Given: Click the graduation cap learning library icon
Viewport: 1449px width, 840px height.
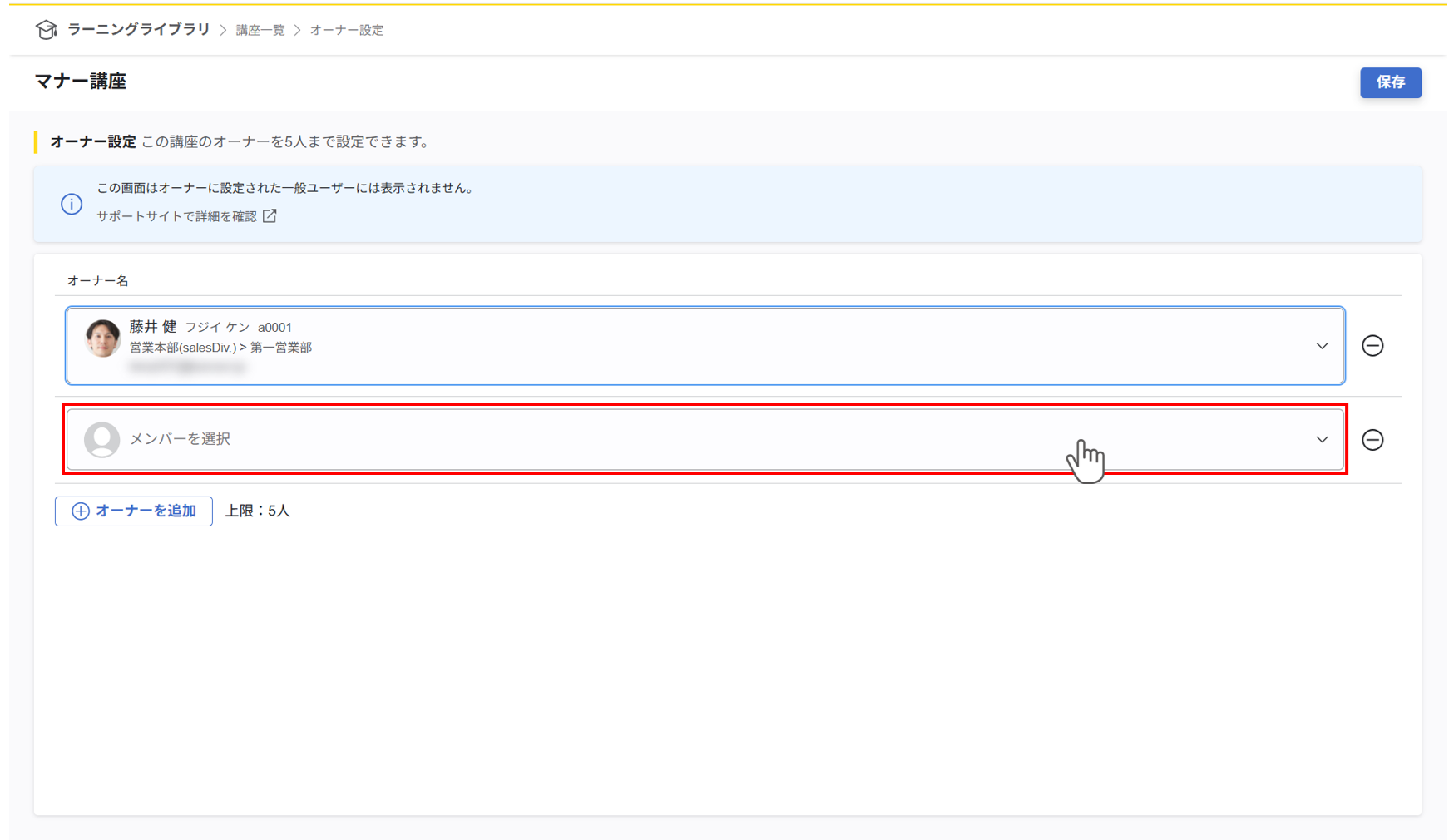Looking at the screenshot, I should pyautogui.click(x=46, y=28).
